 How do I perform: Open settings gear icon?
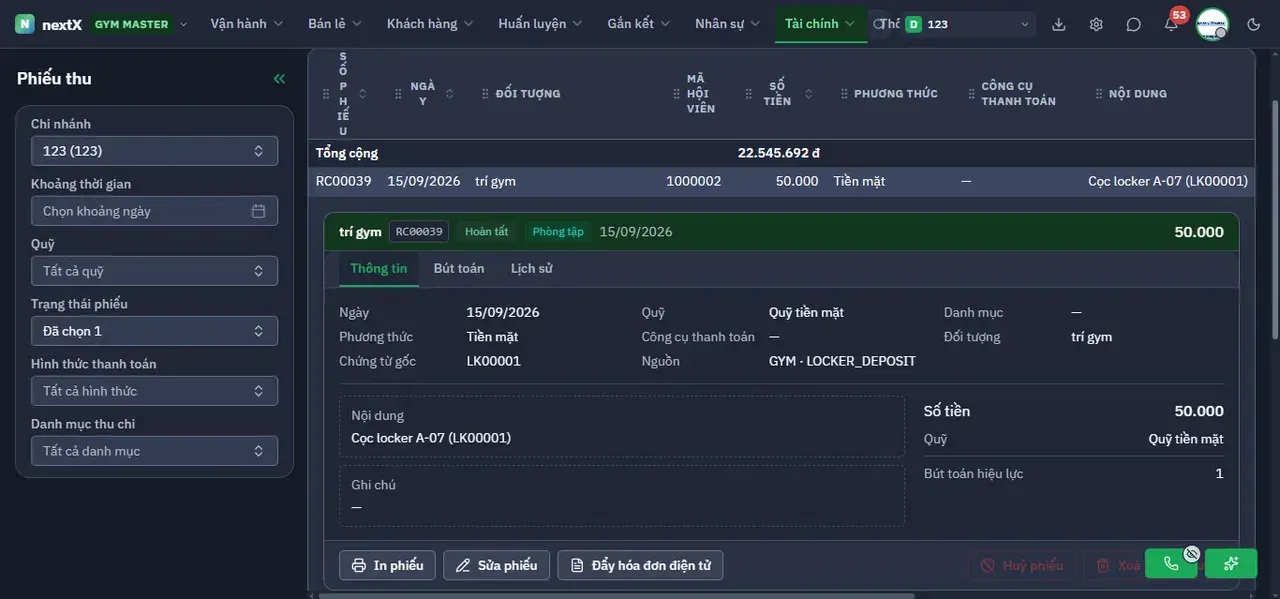[x=1096, y=24]
